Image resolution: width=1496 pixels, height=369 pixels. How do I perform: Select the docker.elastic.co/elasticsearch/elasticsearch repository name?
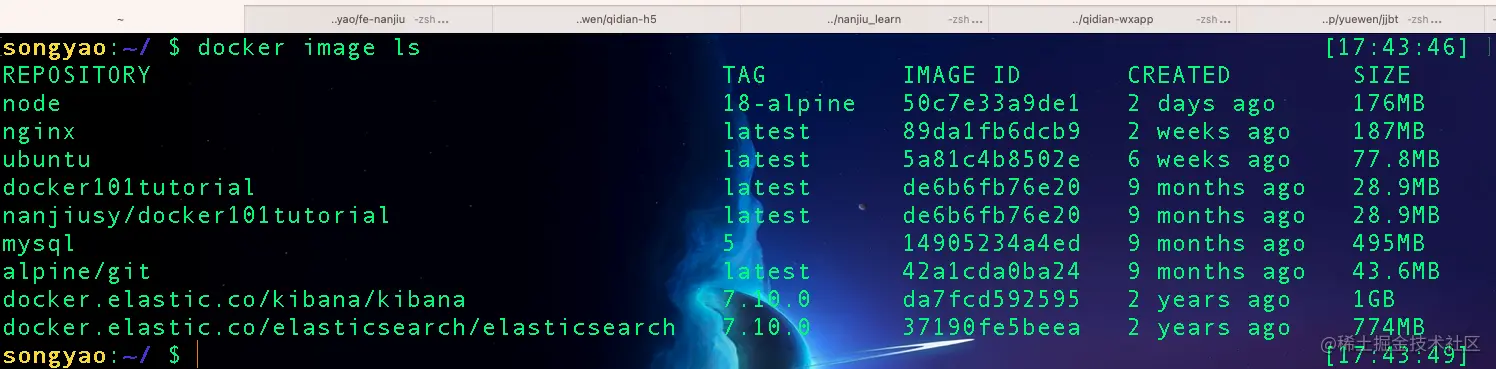tap(339, 327)
